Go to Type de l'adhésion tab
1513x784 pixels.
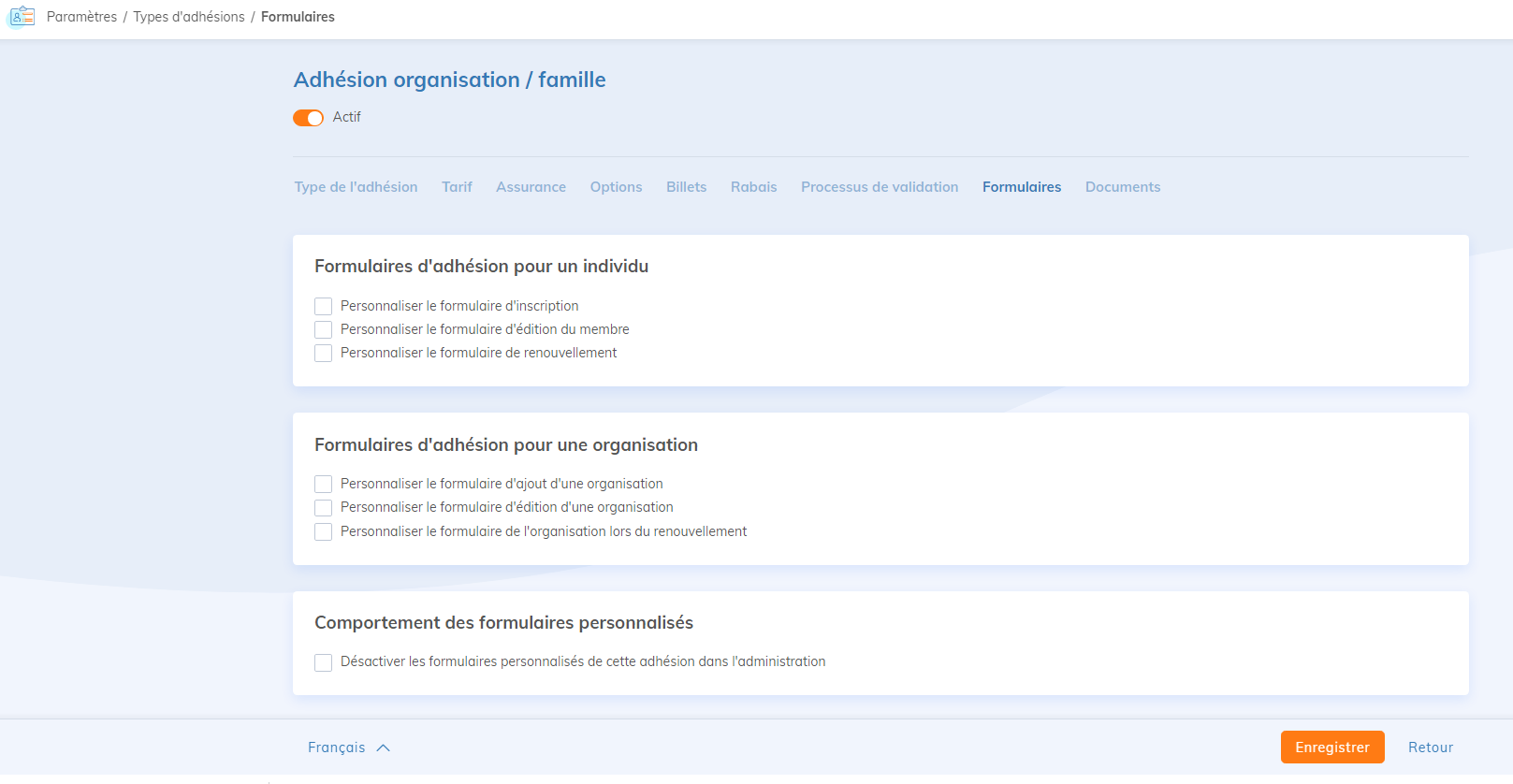[356, 187]
